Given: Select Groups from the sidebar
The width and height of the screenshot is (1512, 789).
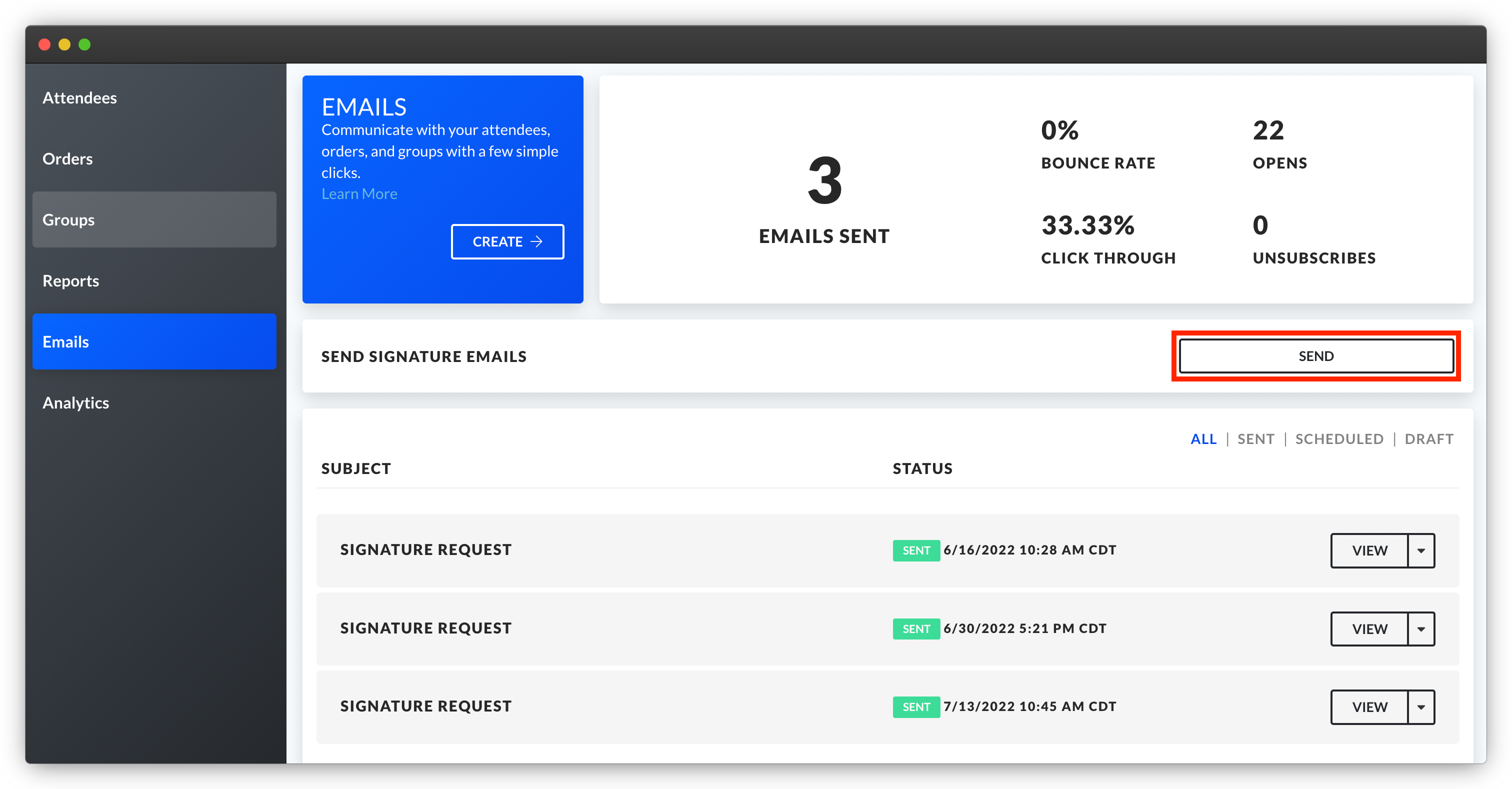Looking at the screenshot, I should [68, 219].
